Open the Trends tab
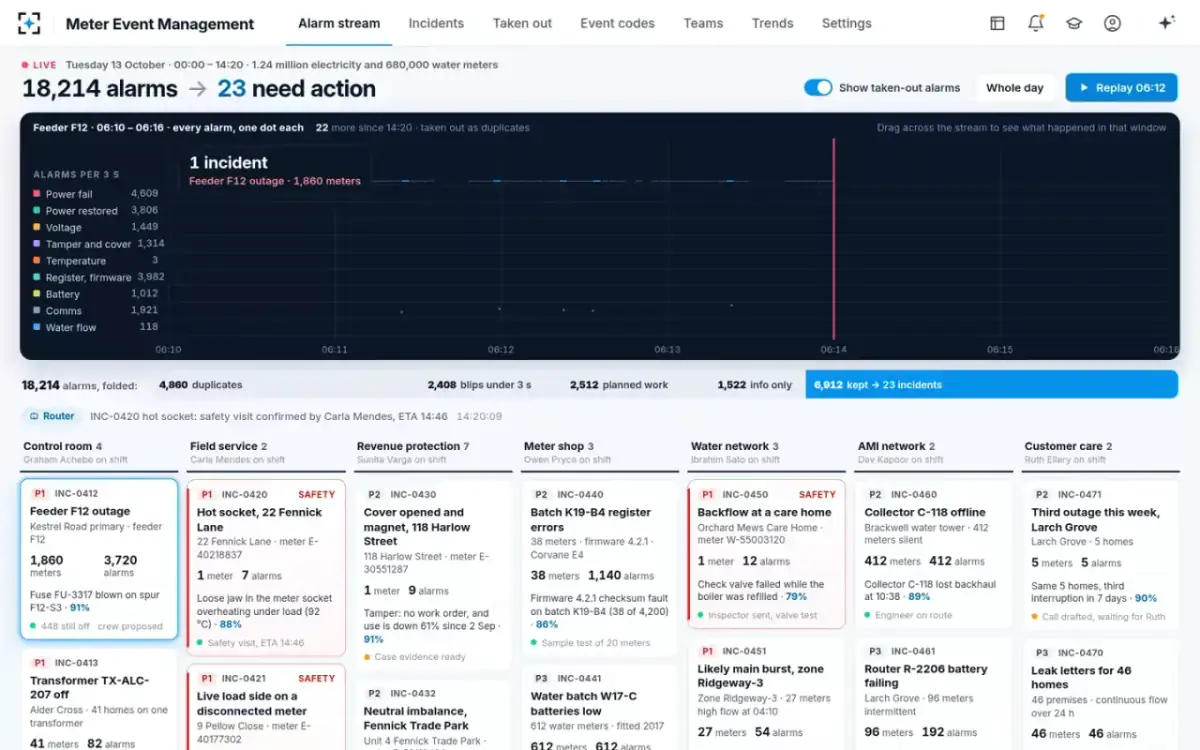The width and height of the screenshot is (1200, 750). [x=772, y=23]
